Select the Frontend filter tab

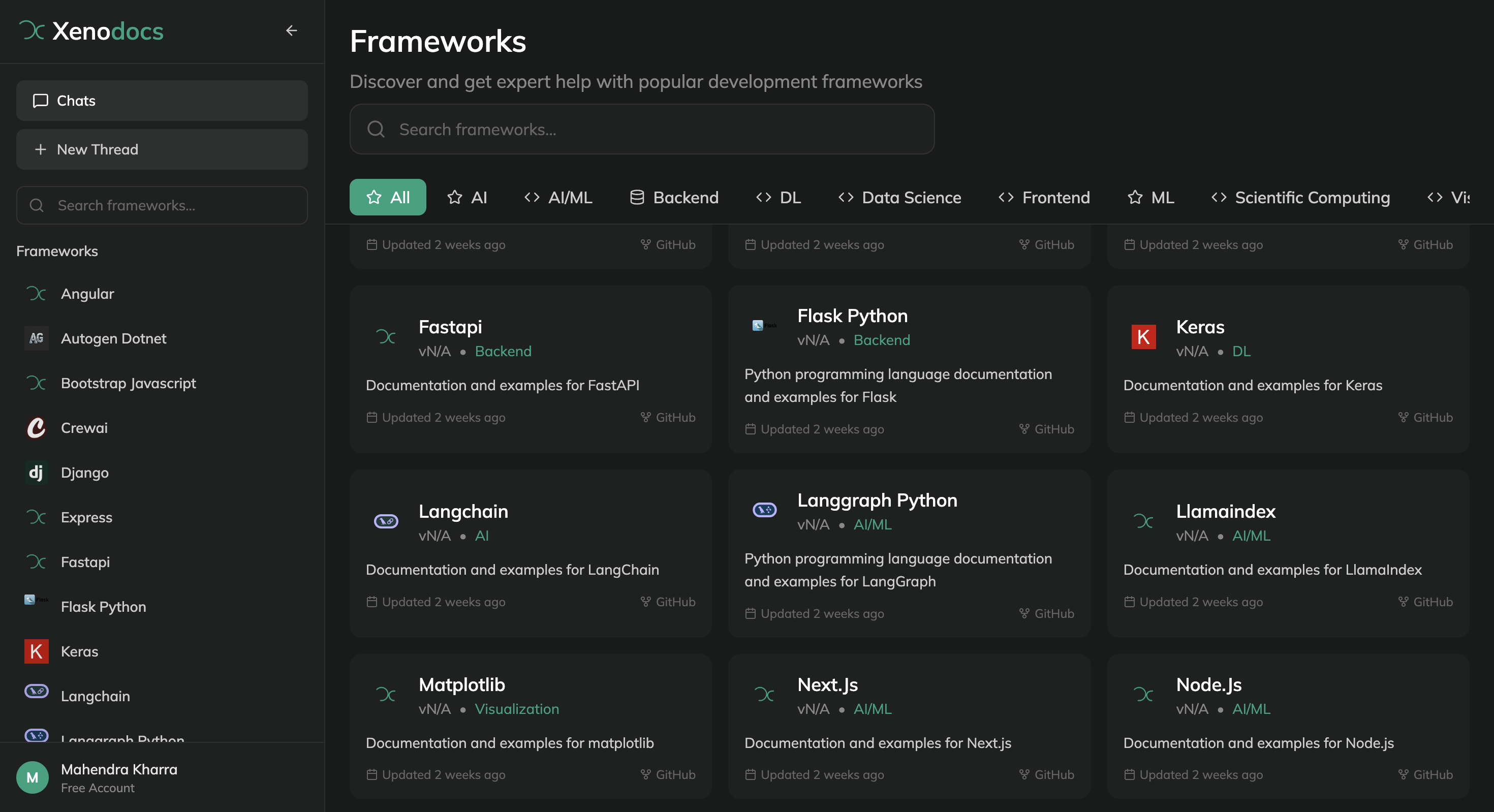pyautogui.click(x=1044, y=197)
